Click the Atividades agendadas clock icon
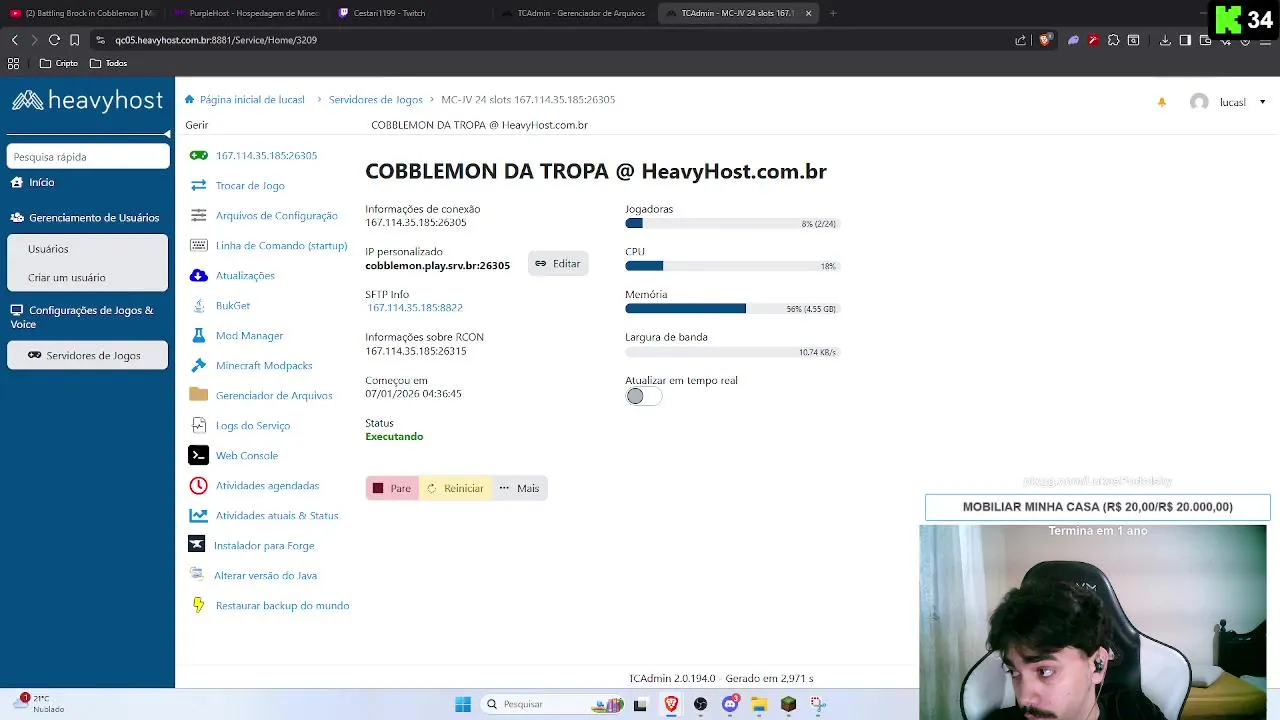The width and height of the screenshot is (1280, 720). 198,485
